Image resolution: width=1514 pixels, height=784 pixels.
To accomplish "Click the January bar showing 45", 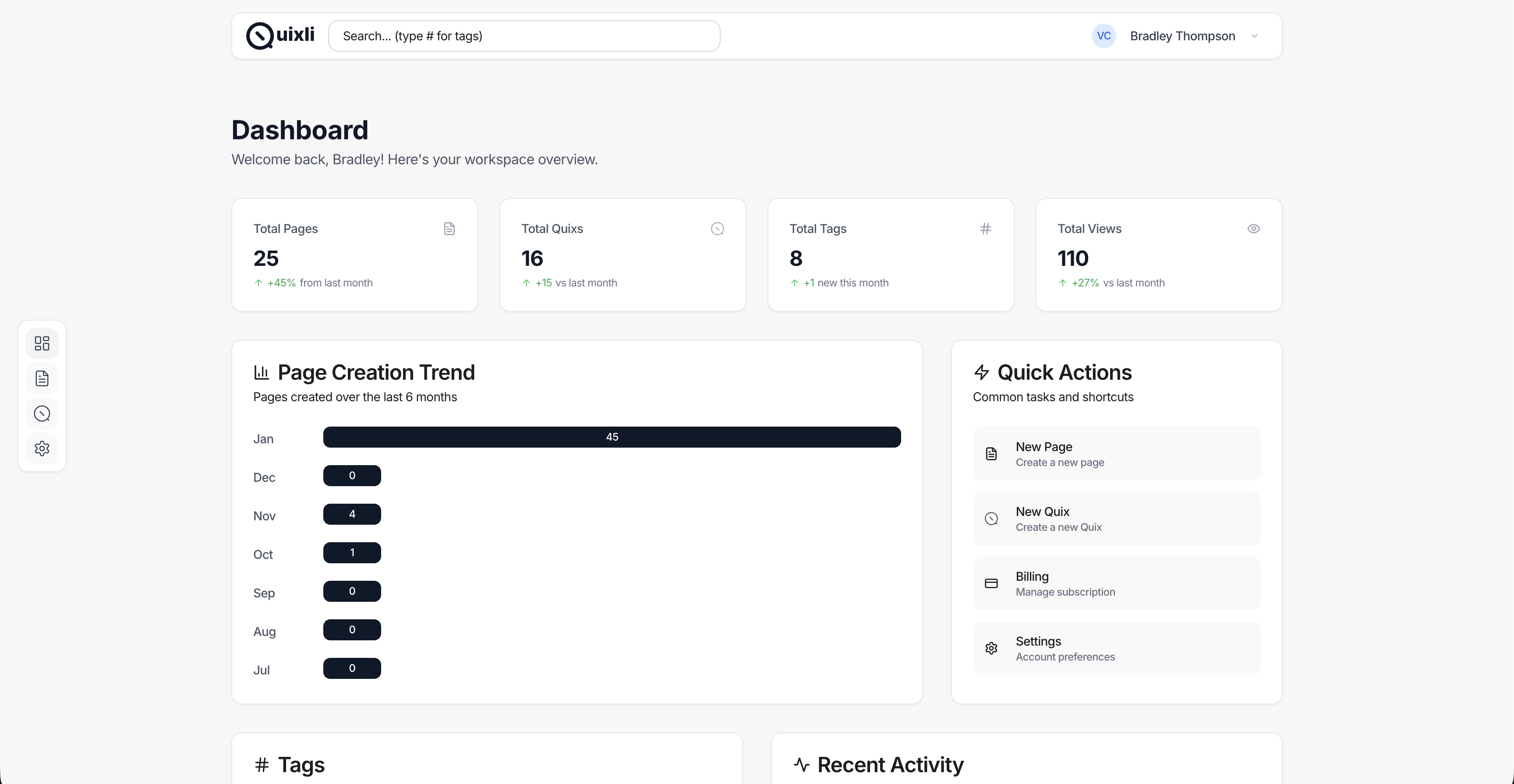I will [611, 437].
